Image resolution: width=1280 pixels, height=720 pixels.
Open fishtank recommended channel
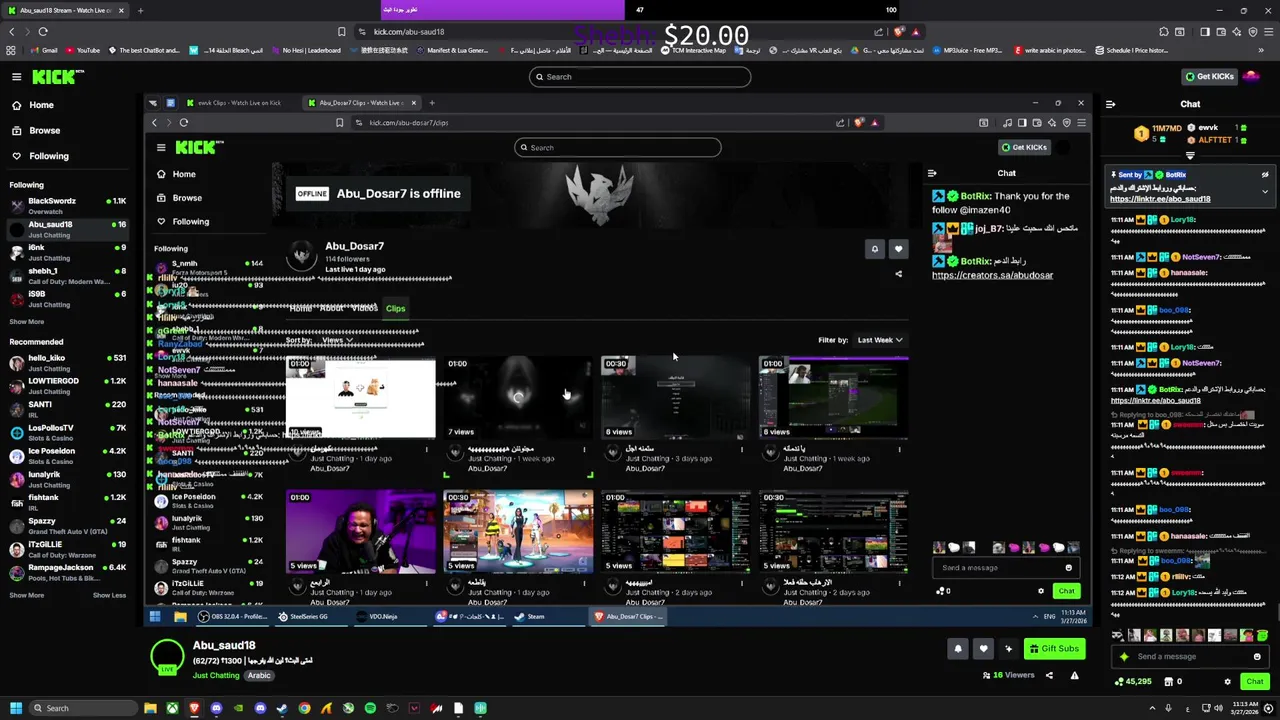click(66, 502)
